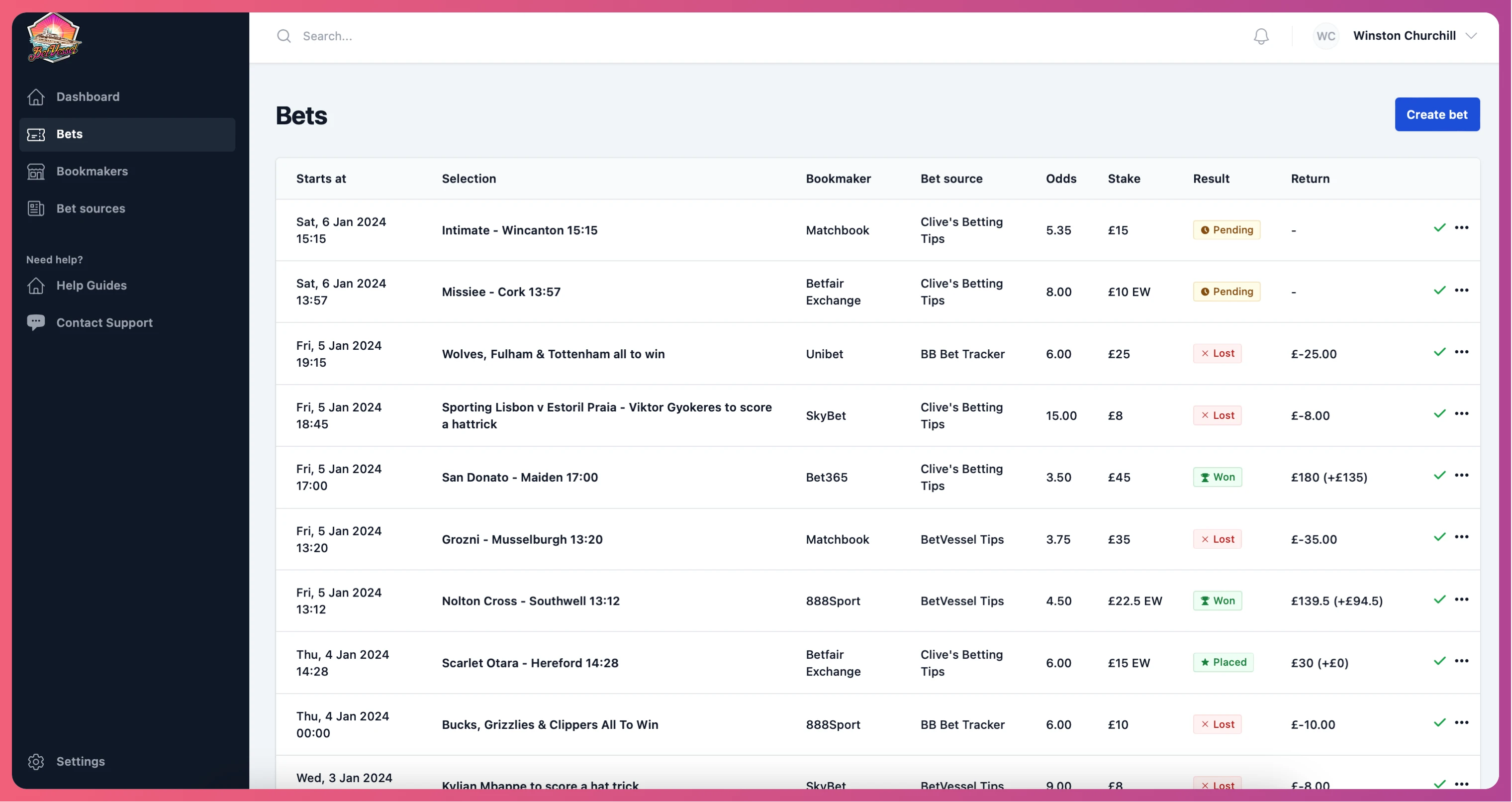Click the Dashboard home icon
1512x802 pixels.
click(36, 97)
